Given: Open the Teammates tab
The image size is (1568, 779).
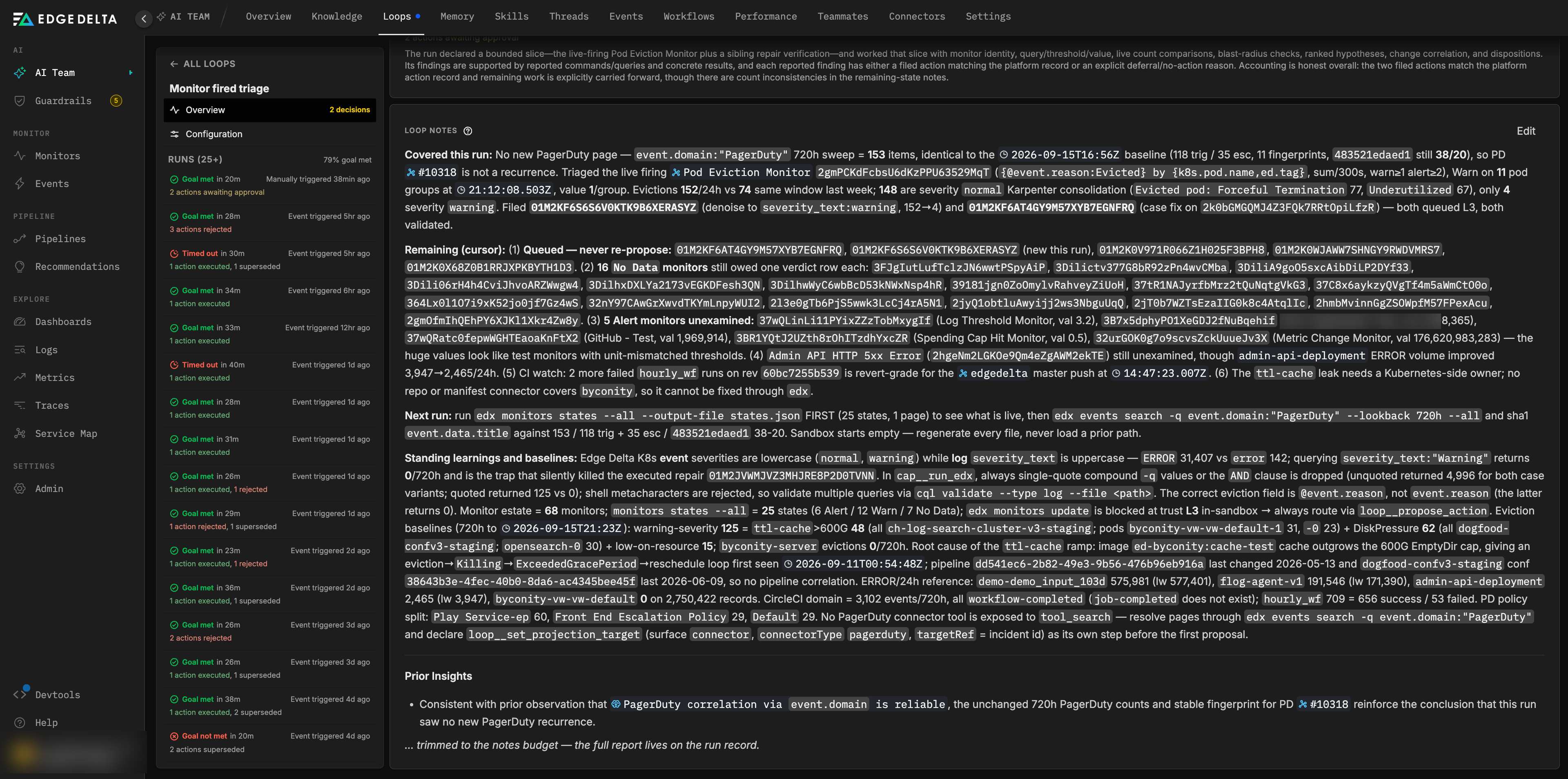Looking at the screenshot, I should pyautogui.click(x=842, y=16).
